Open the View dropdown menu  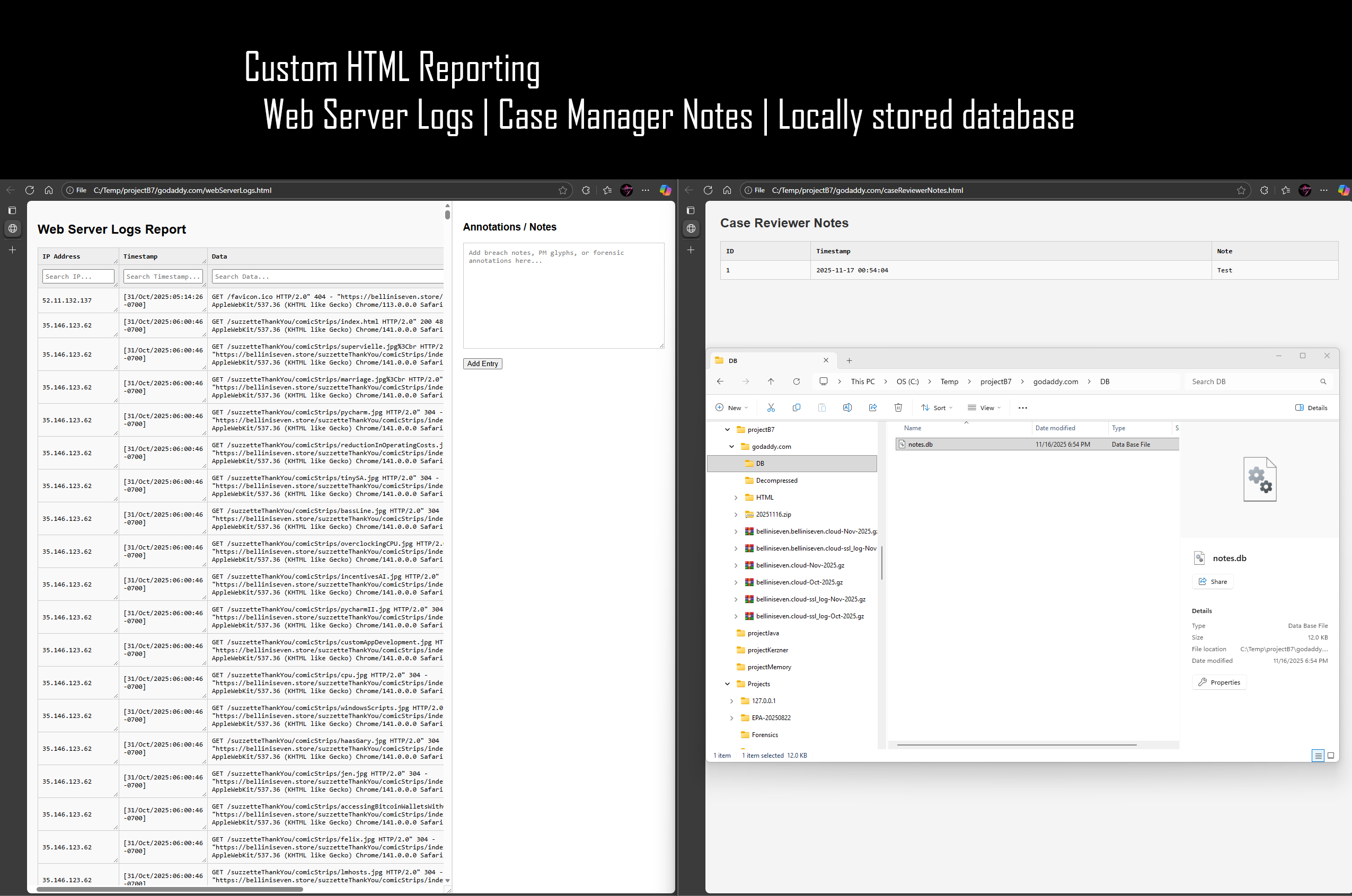[x=984, y=407]
